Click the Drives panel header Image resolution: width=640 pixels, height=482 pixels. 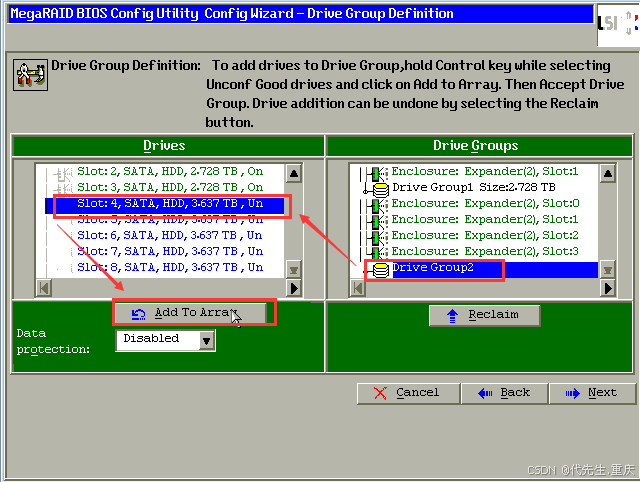point(168,146)
